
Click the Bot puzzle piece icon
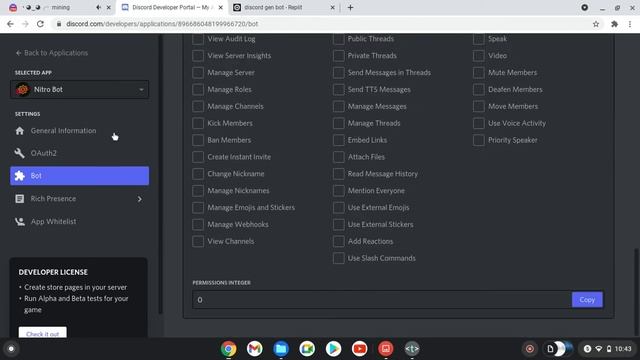pos(20,176)
